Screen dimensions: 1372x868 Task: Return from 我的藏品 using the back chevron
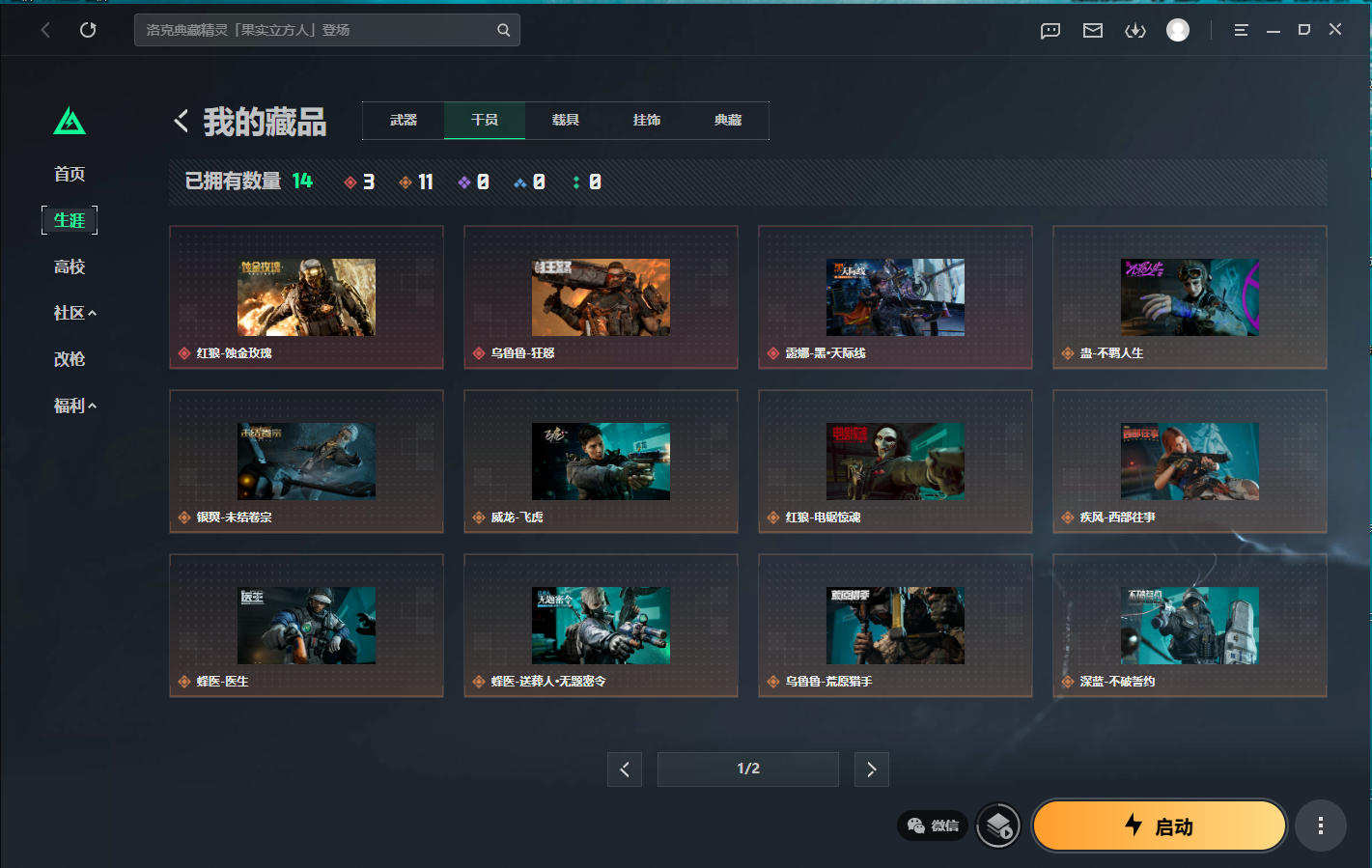(x=181, y=121)
